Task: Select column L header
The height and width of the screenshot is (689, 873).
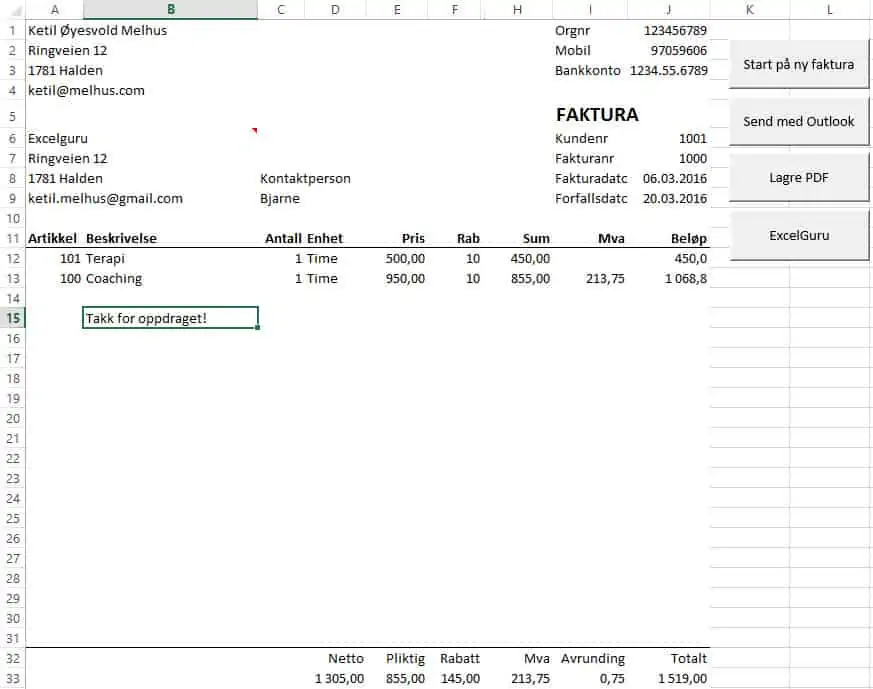Action: [x=830, y=9]
